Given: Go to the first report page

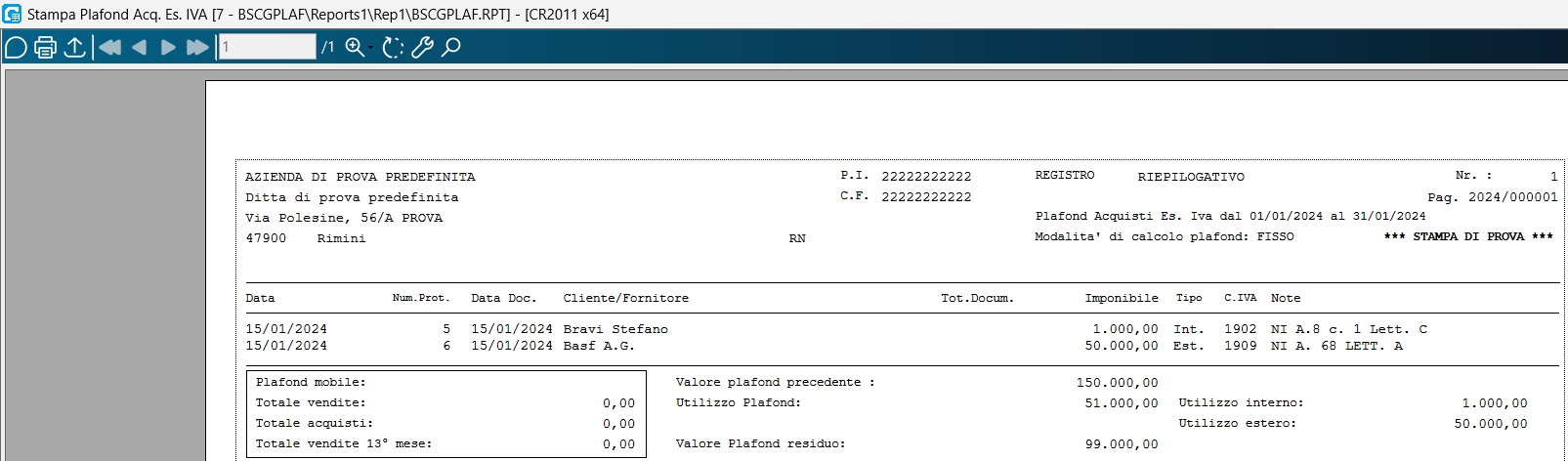Looking at the screenshot, I should 109,47.
